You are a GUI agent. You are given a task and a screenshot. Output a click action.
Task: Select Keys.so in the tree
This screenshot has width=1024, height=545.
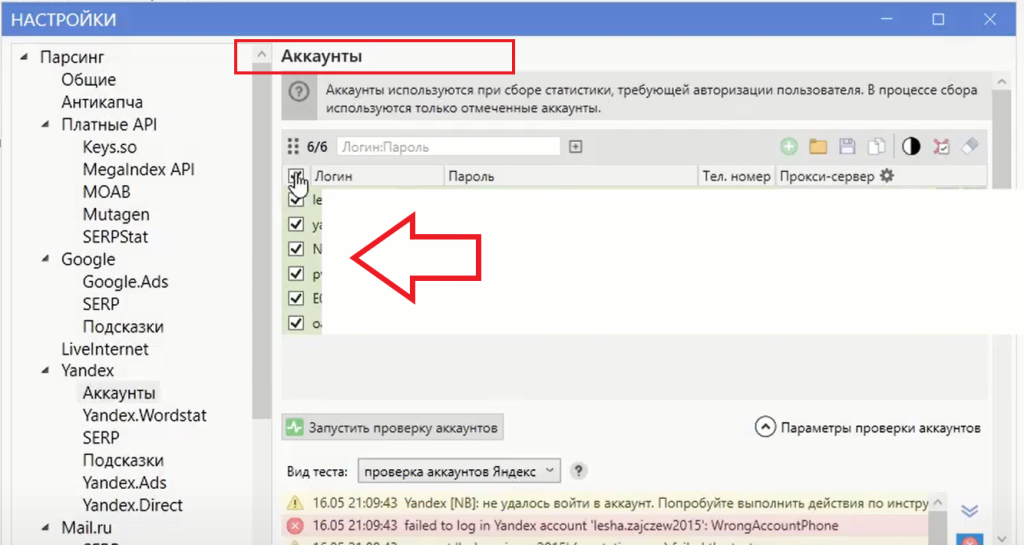click(109, 147)
